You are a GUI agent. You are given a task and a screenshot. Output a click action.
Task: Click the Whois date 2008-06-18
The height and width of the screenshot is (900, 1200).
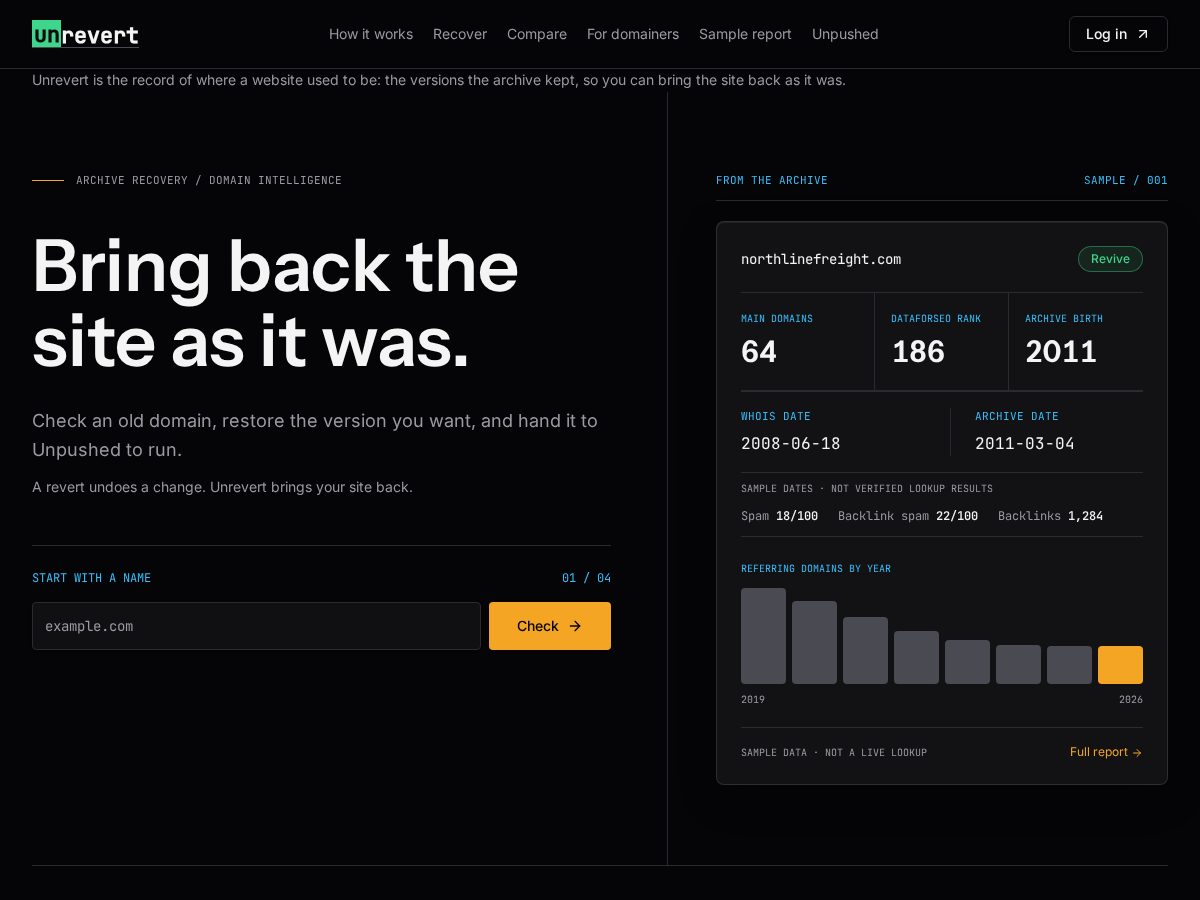[791, 443]
